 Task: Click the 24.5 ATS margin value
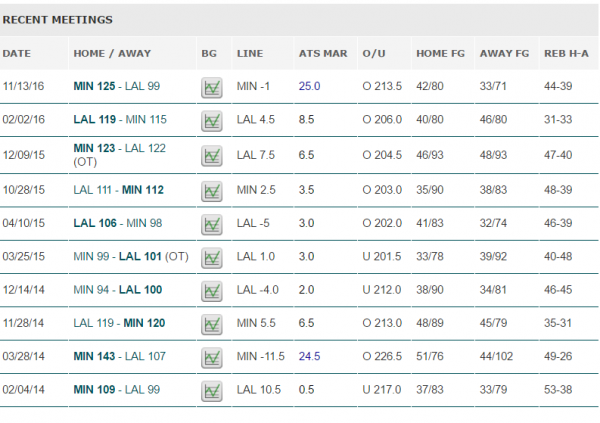click(309, 356)
